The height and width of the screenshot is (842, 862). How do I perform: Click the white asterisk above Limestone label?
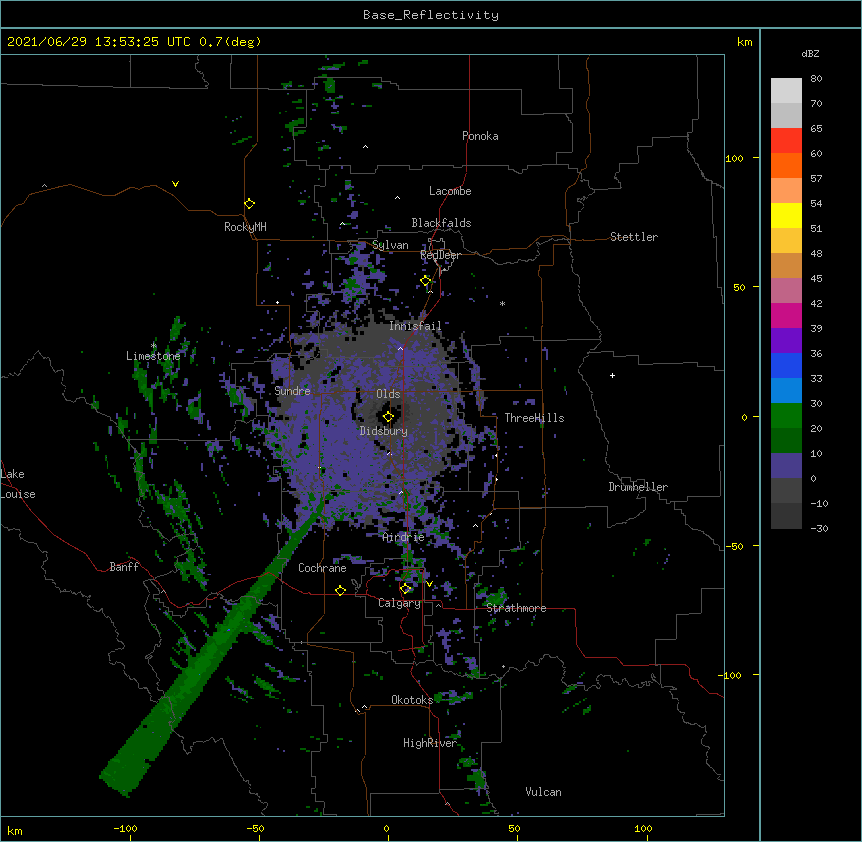click(153, 346)
